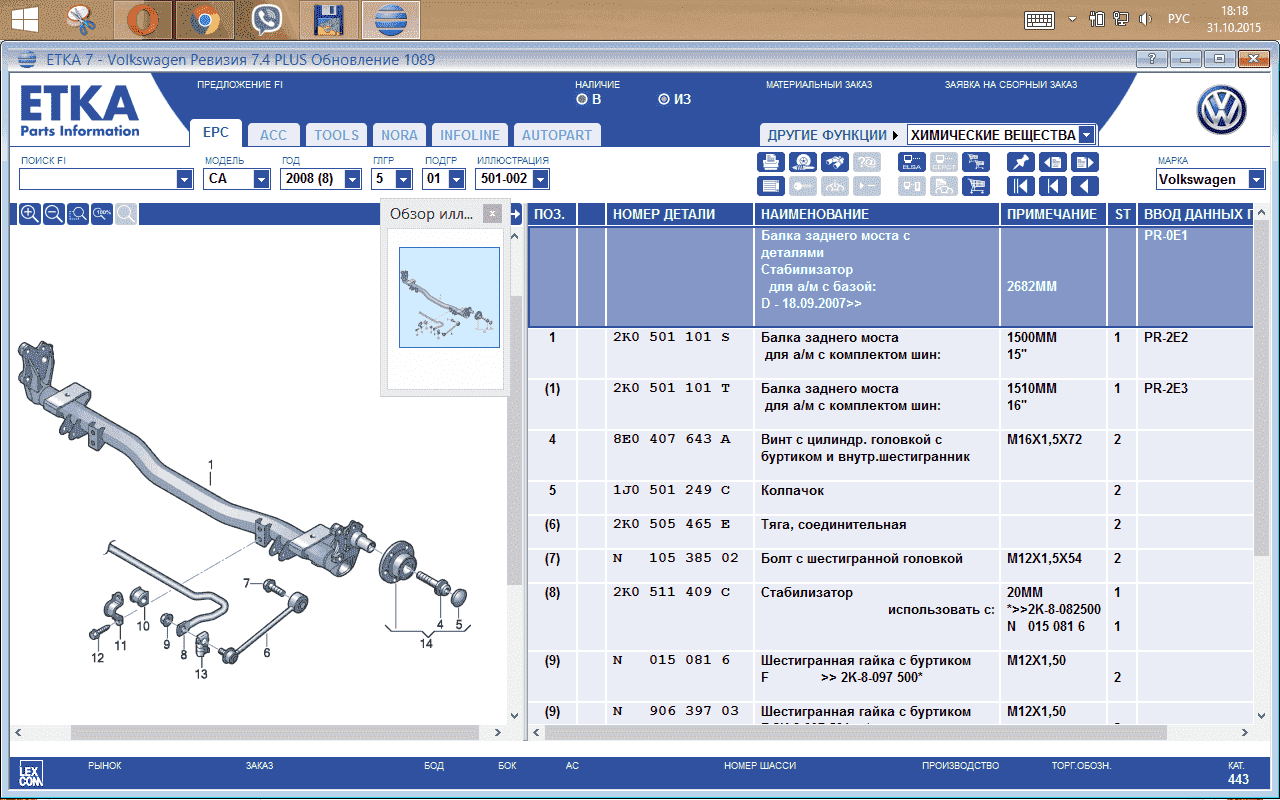Click the list view icon below printer
Image resolution: width=1280 pixels, height=800 pixels.
pyautogui.click(x=771, y=186)
